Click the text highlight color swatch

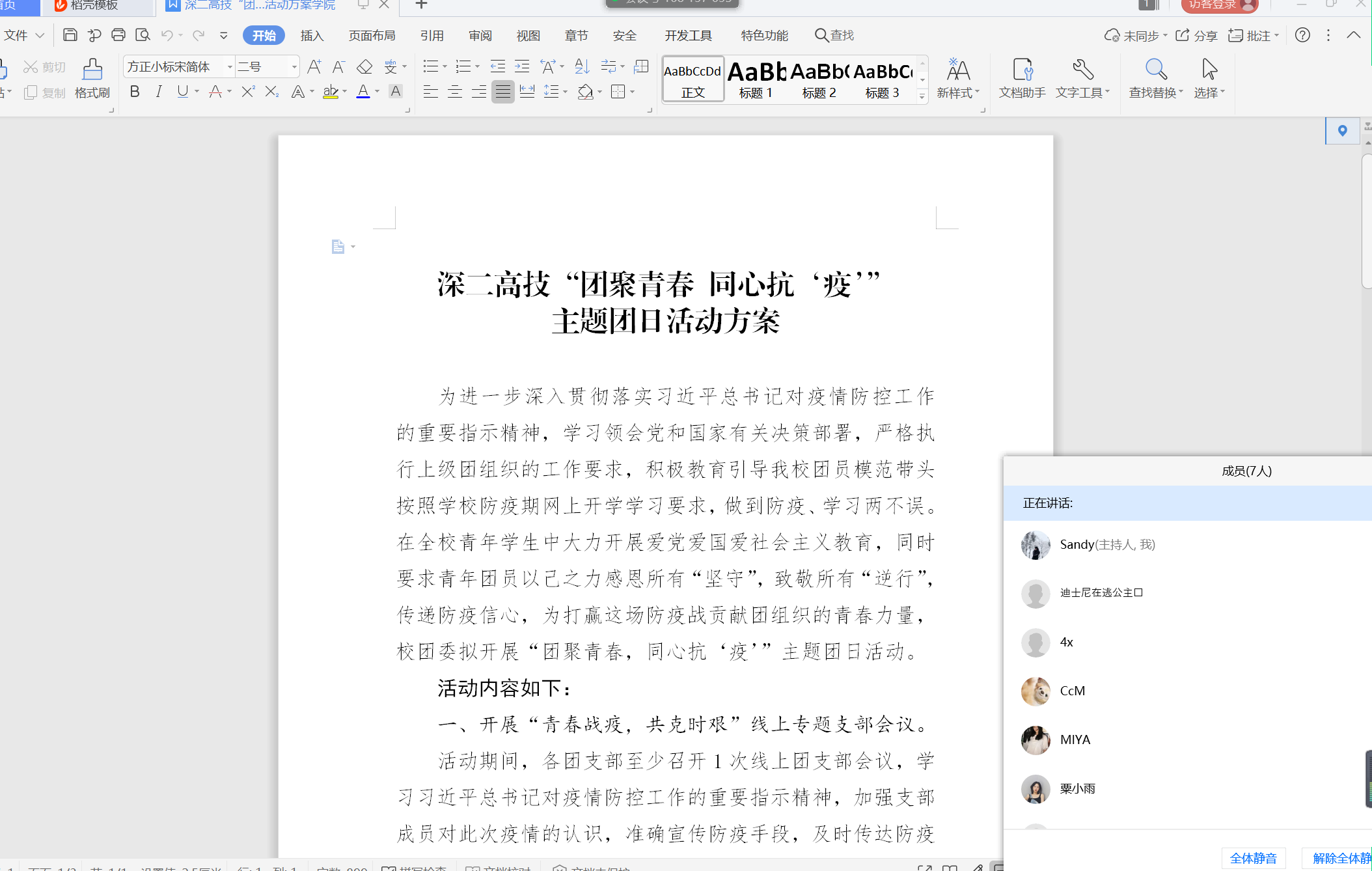(331, 92)
